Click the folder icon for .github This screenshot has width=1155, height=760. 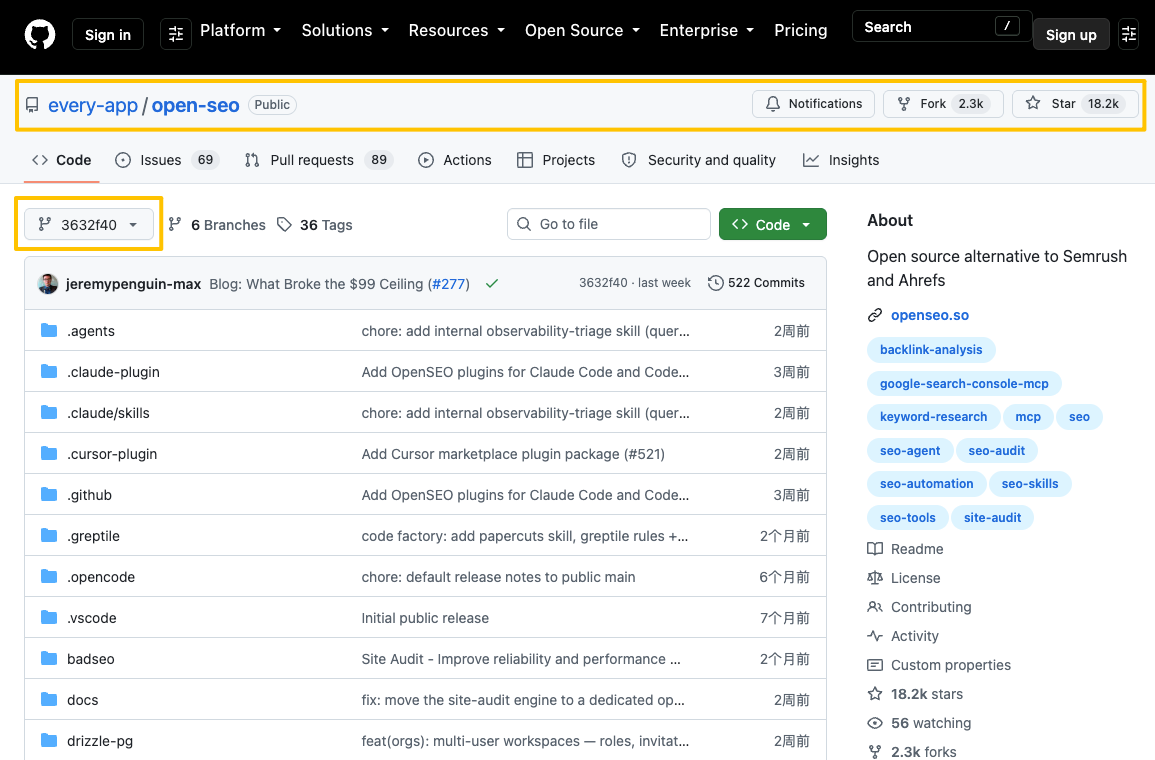[49, 495]
